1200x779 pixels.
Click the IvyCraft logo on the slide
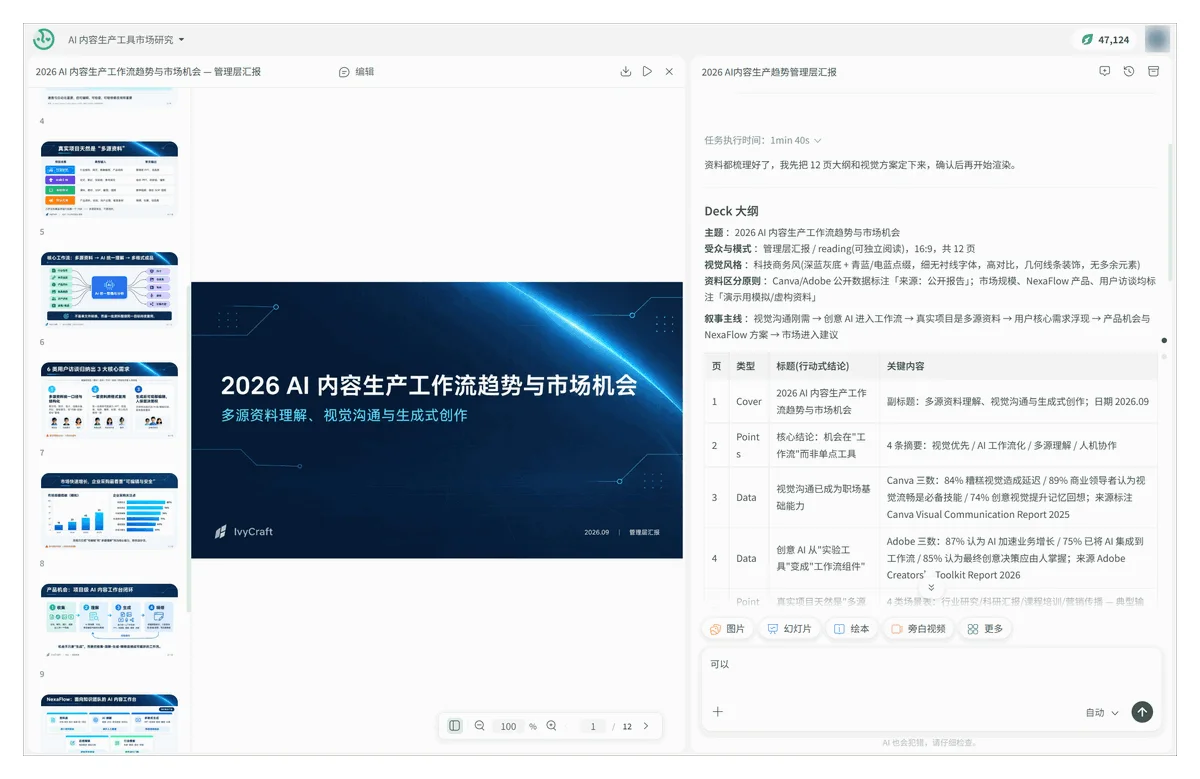tap(244, 532)
